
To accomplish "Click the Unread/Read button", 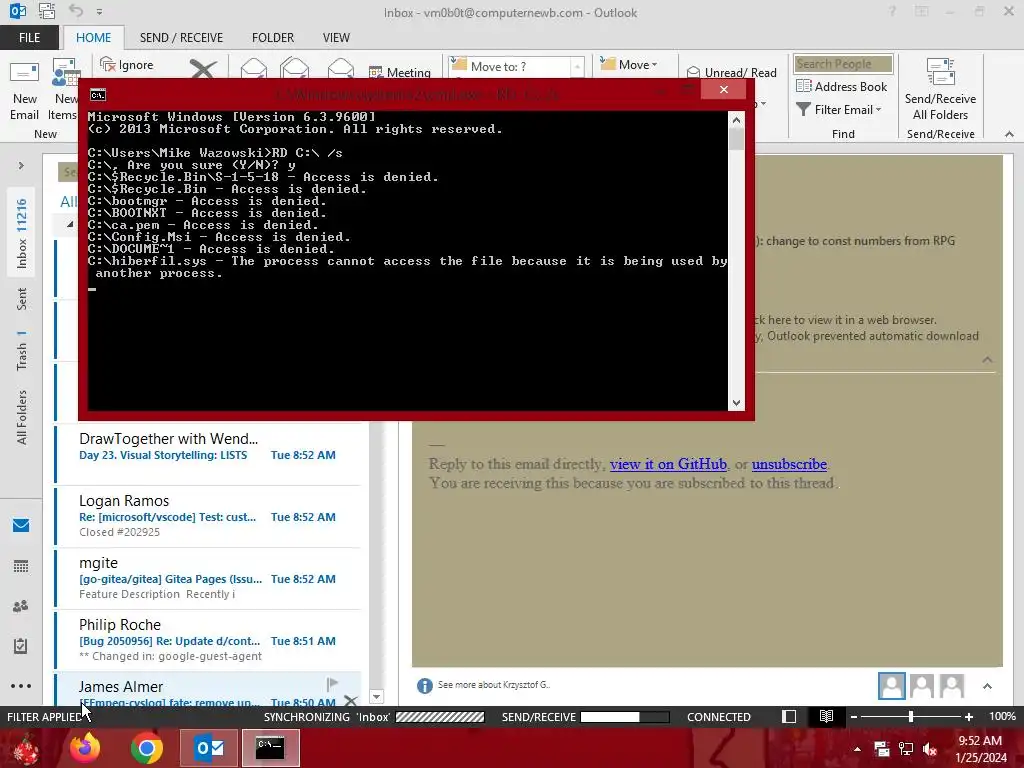I will coord(731,72).
